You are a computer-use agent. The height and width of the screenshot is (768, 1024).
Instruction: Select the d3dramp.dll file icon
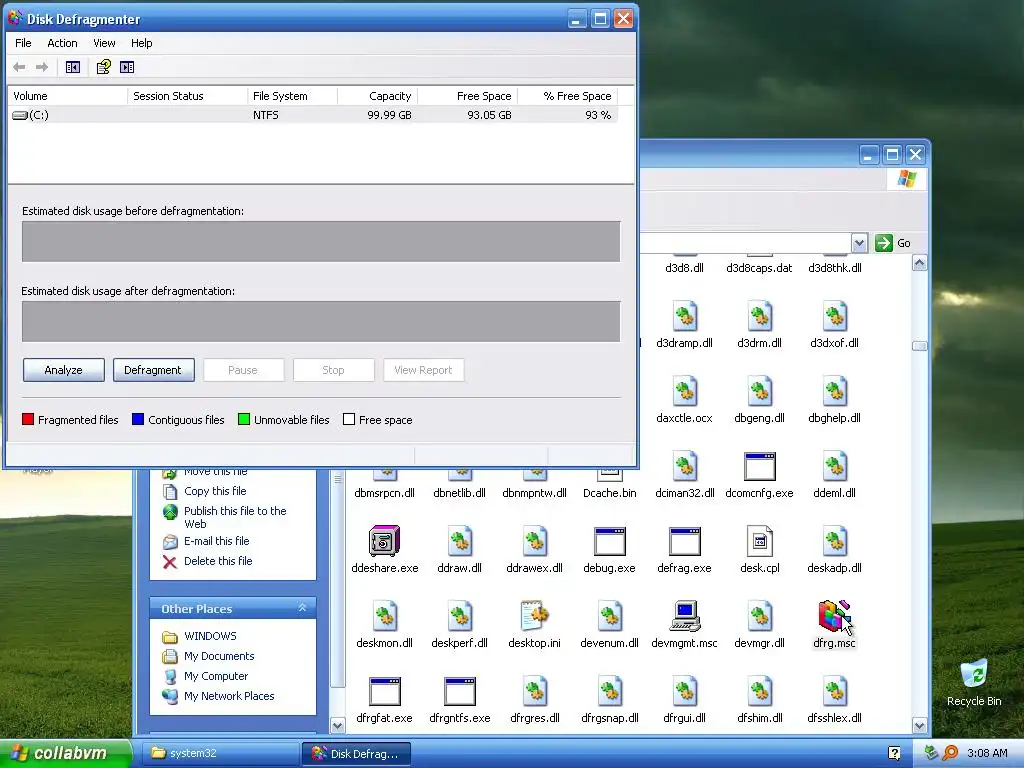pos(684,317)
